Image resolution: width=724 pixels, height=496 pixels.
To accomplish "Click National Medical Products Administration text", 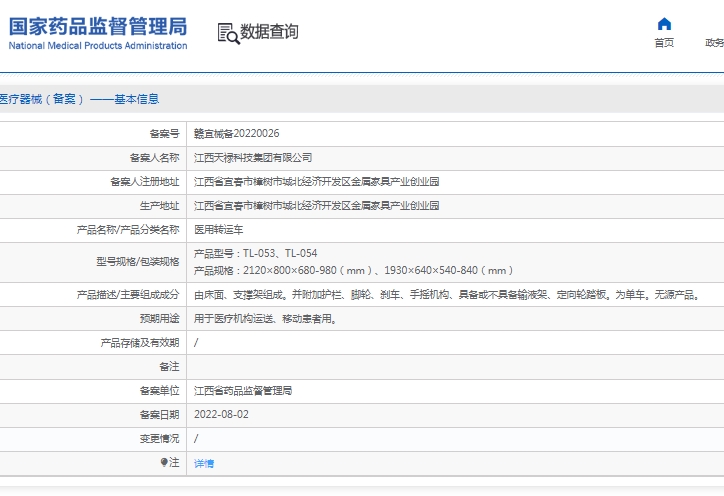I will (98, 46).
